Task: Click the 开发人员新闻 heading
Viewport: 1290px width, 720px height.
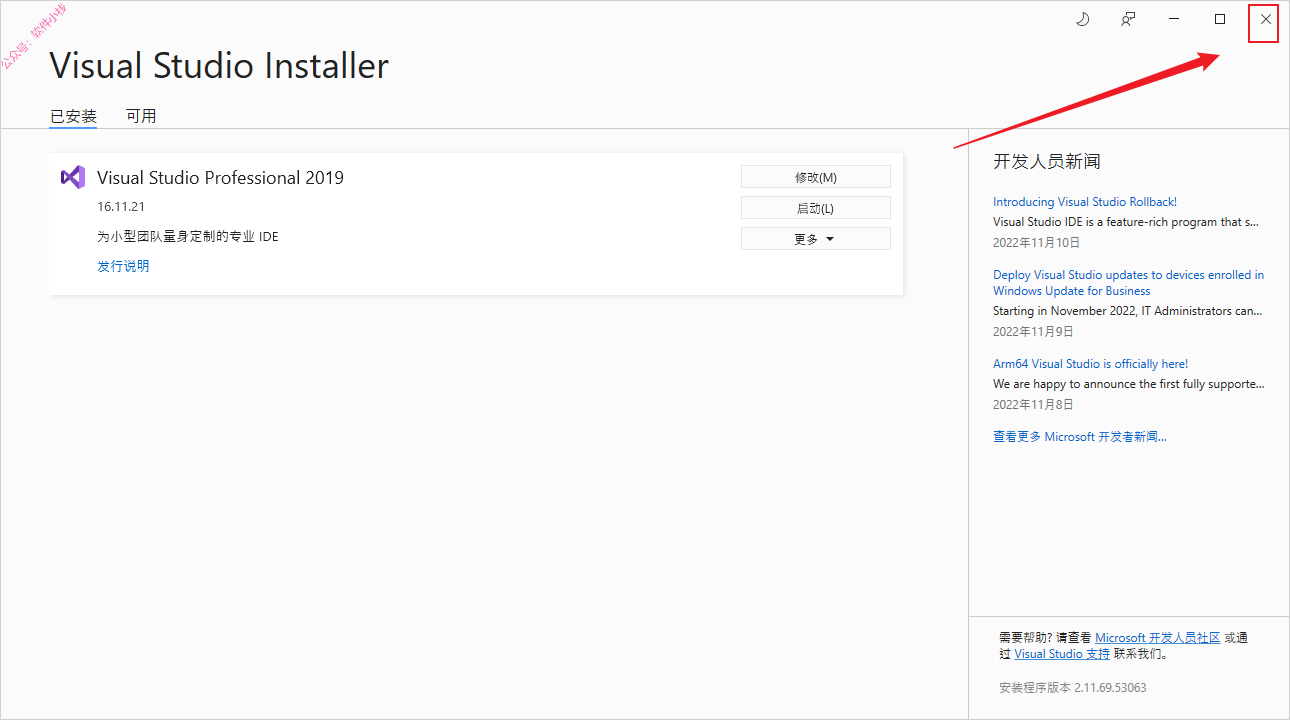Action: pos(1047,162)
